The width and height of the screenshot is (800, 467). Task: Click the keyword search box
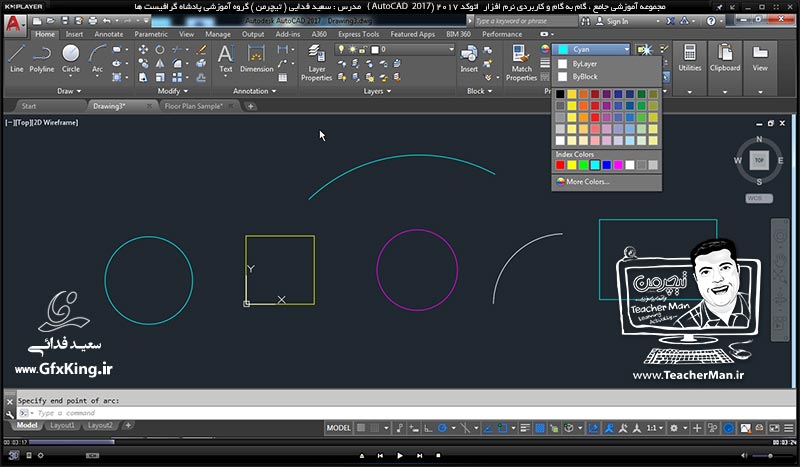(526, 21)
